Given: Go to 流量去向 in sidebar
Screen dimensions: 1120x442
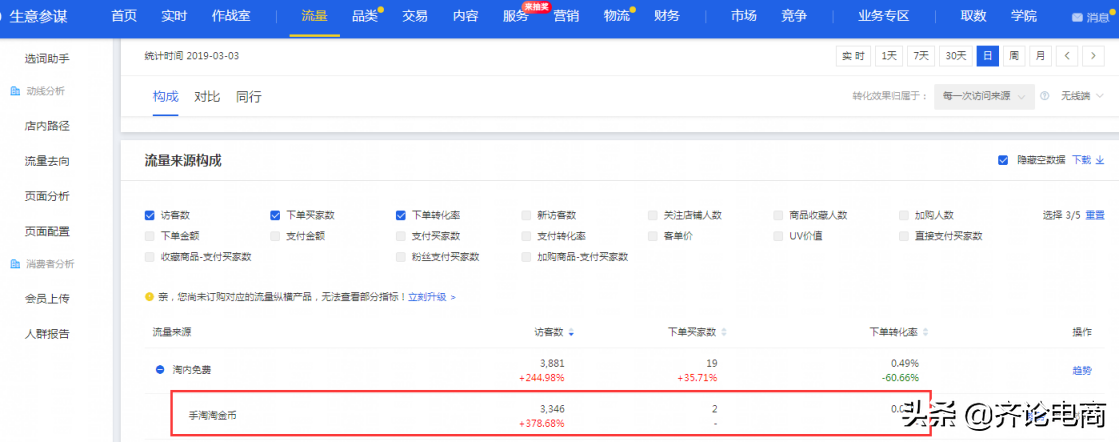Looking at the screenshot, I should point(47,161).
